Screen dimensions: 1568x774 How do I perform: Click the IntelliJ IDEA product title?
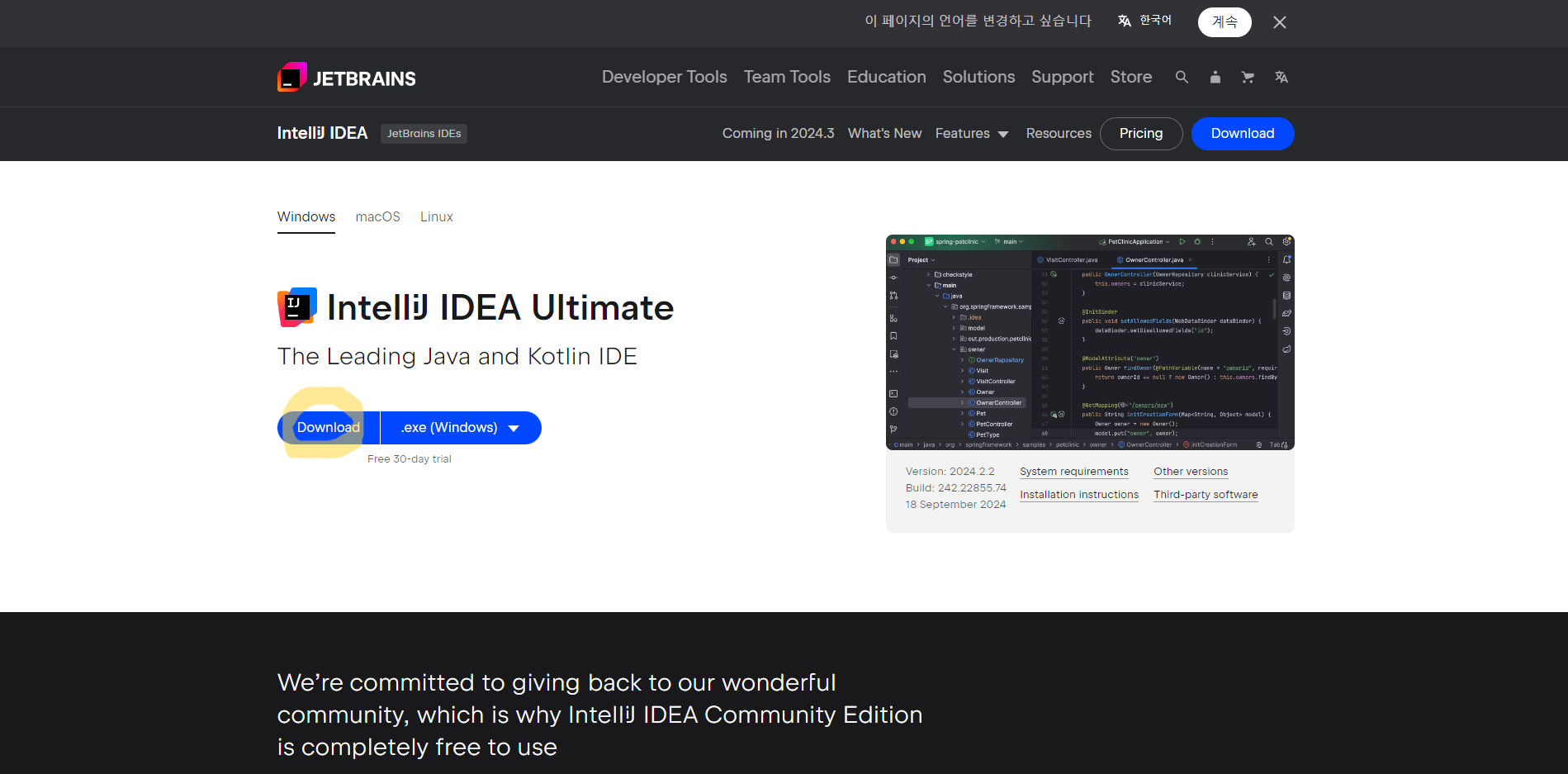pos(322,133)
